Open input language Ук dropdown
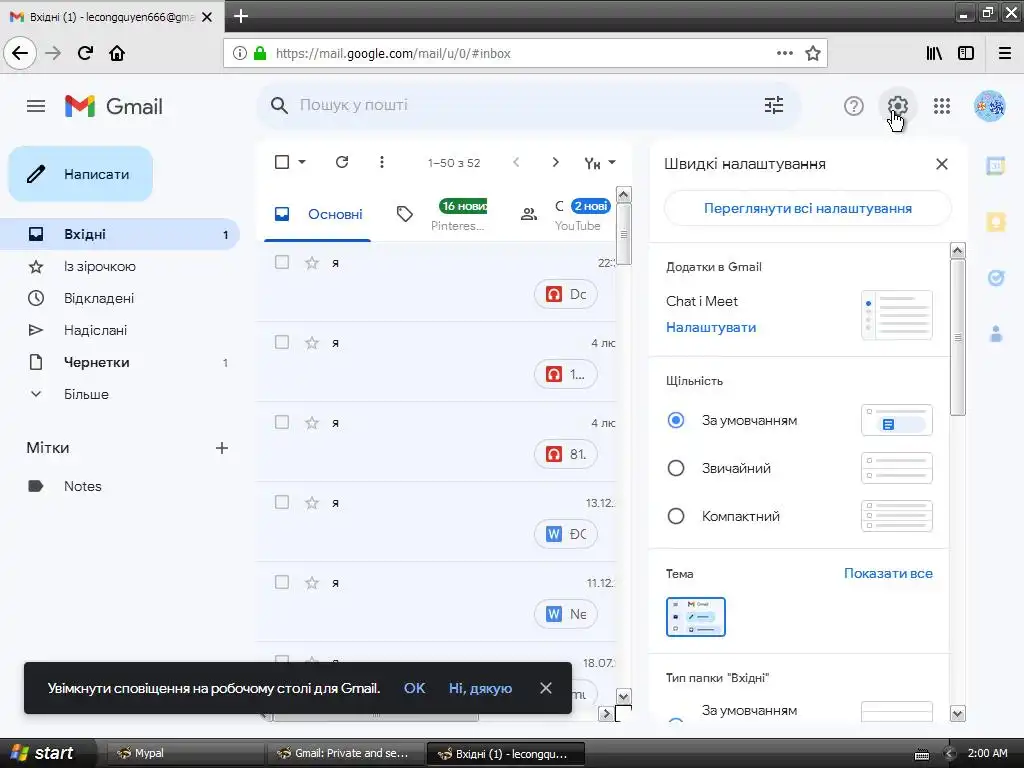Screen dimensions: 1024x768 [600, 163]
